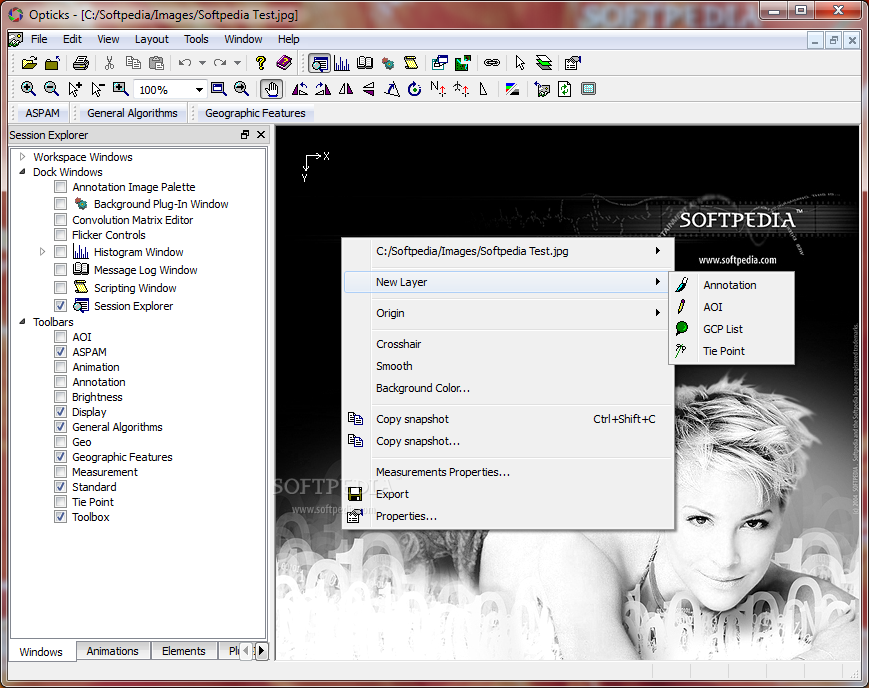The height and width of the screenshot is (688, 869).
Task: Open the Tools menu
Action: (x=196, y=39)
